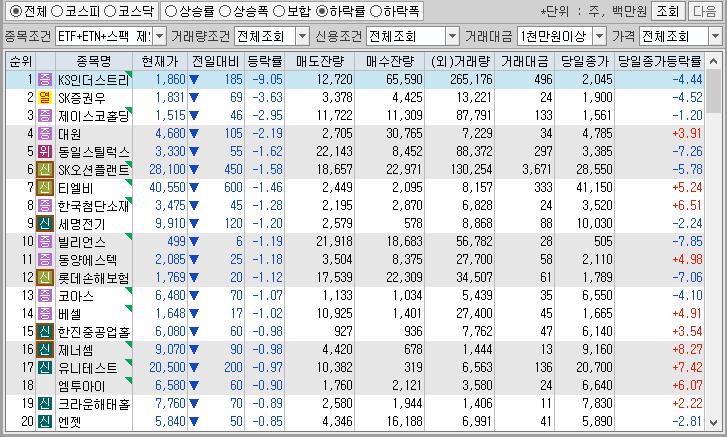Screen dimensions: 727x437
Task: Select the 하락률 radio button
Action: [x=321, y=11]
